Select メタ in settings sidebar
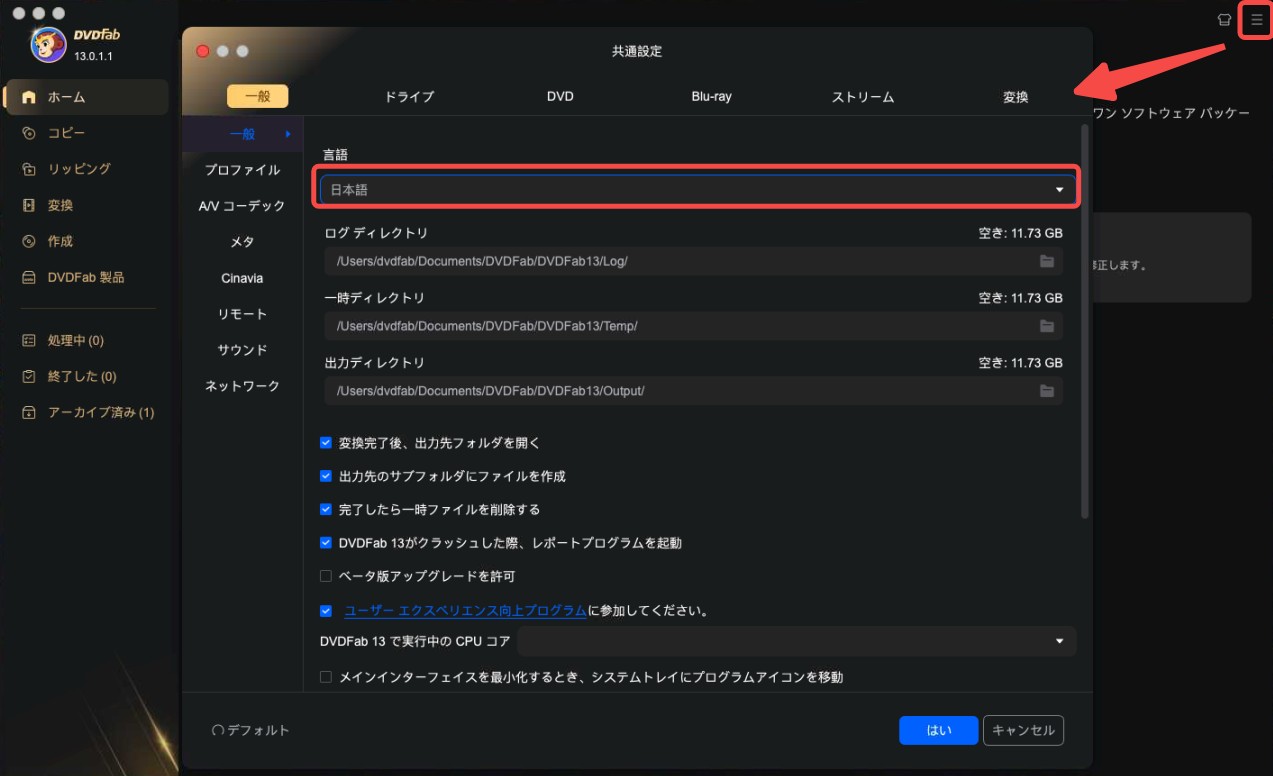Screen dimensions: 1273x776 click(x=242, y=242)
